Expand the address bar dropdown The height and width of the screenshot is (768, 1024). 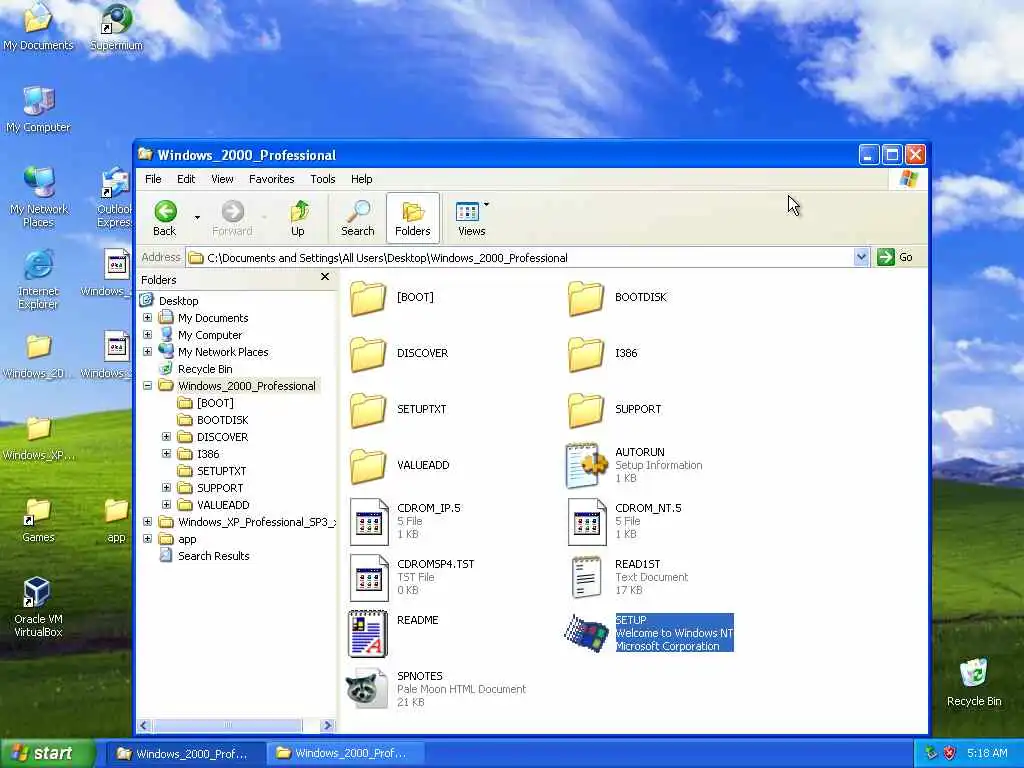pos(861,257)
